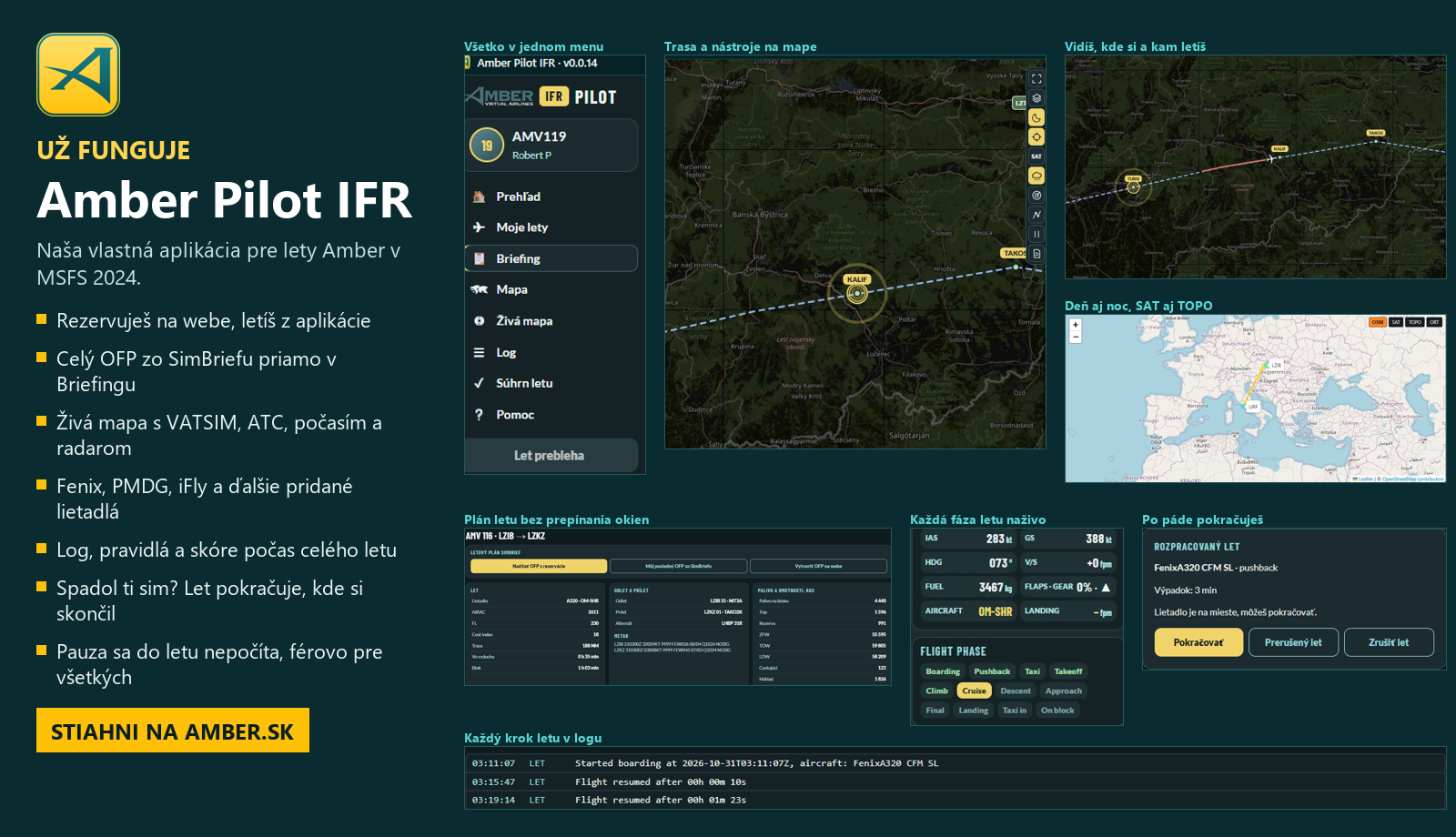Open Živá mapa live map entry
The height and width of the screenshot is (837, 1456).
pyautogui.click(x=551, y=321)
